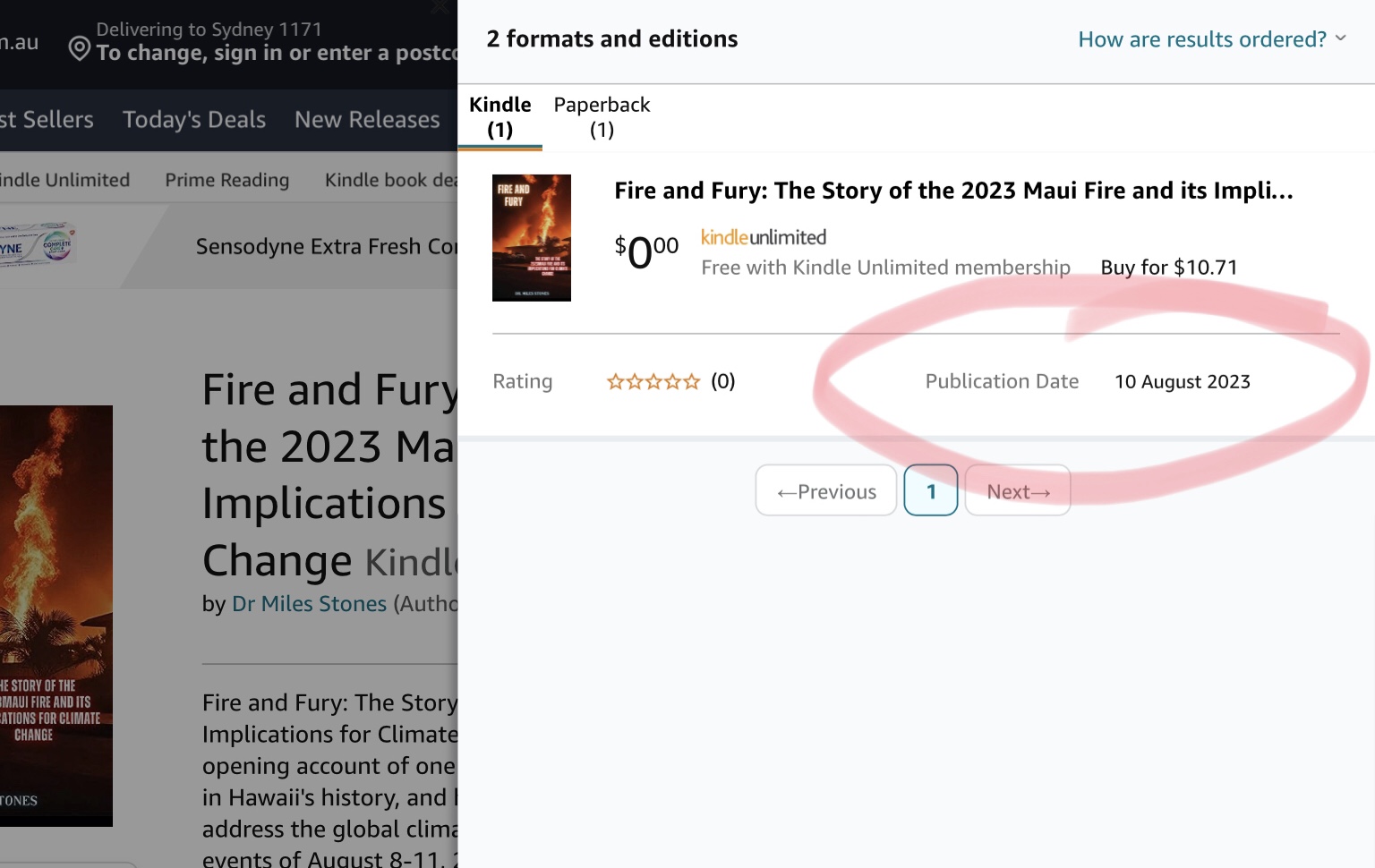Select Prime Reading in sub-navigation

(x=227, y=180)
